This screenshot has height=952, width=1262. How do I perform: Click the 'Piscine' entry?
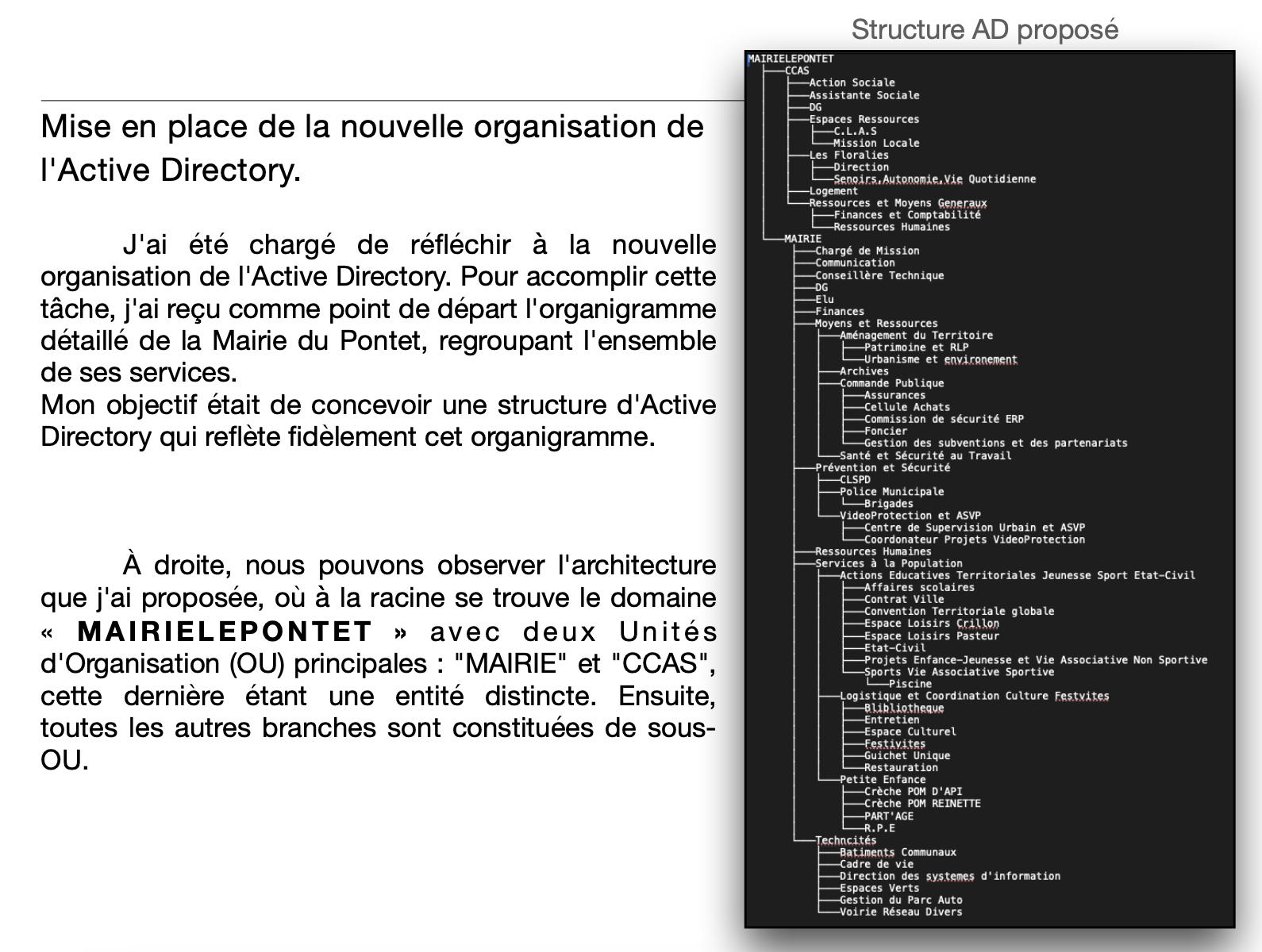pyautogui.click(x=910, y=684)
